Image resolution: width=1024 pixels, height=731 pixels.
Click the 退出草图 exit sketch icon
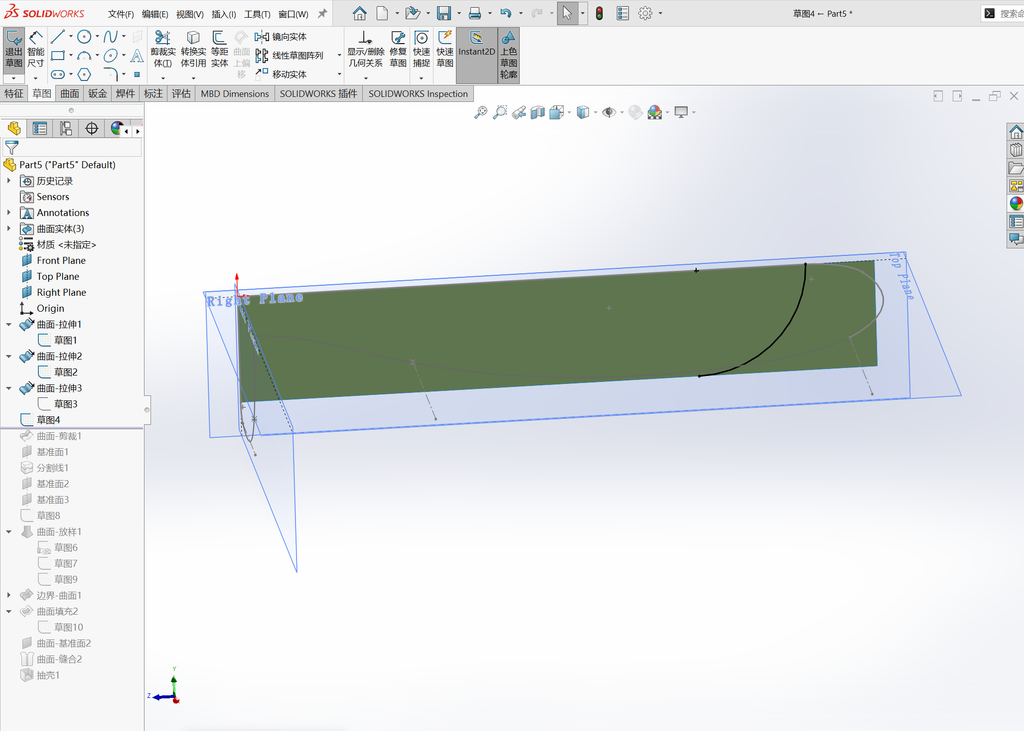pyautogui.click(x=14, y=50)
